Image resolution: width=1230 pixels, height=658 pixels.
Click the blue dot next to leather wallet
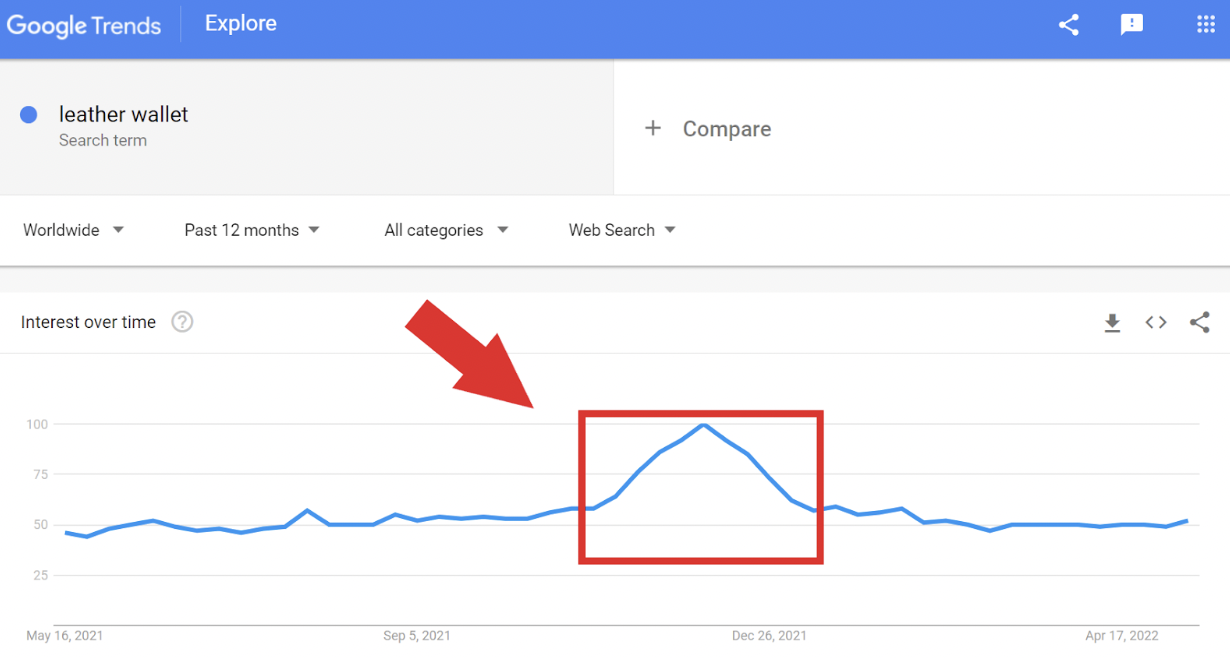pyautogui.click(x=29, y=115)
